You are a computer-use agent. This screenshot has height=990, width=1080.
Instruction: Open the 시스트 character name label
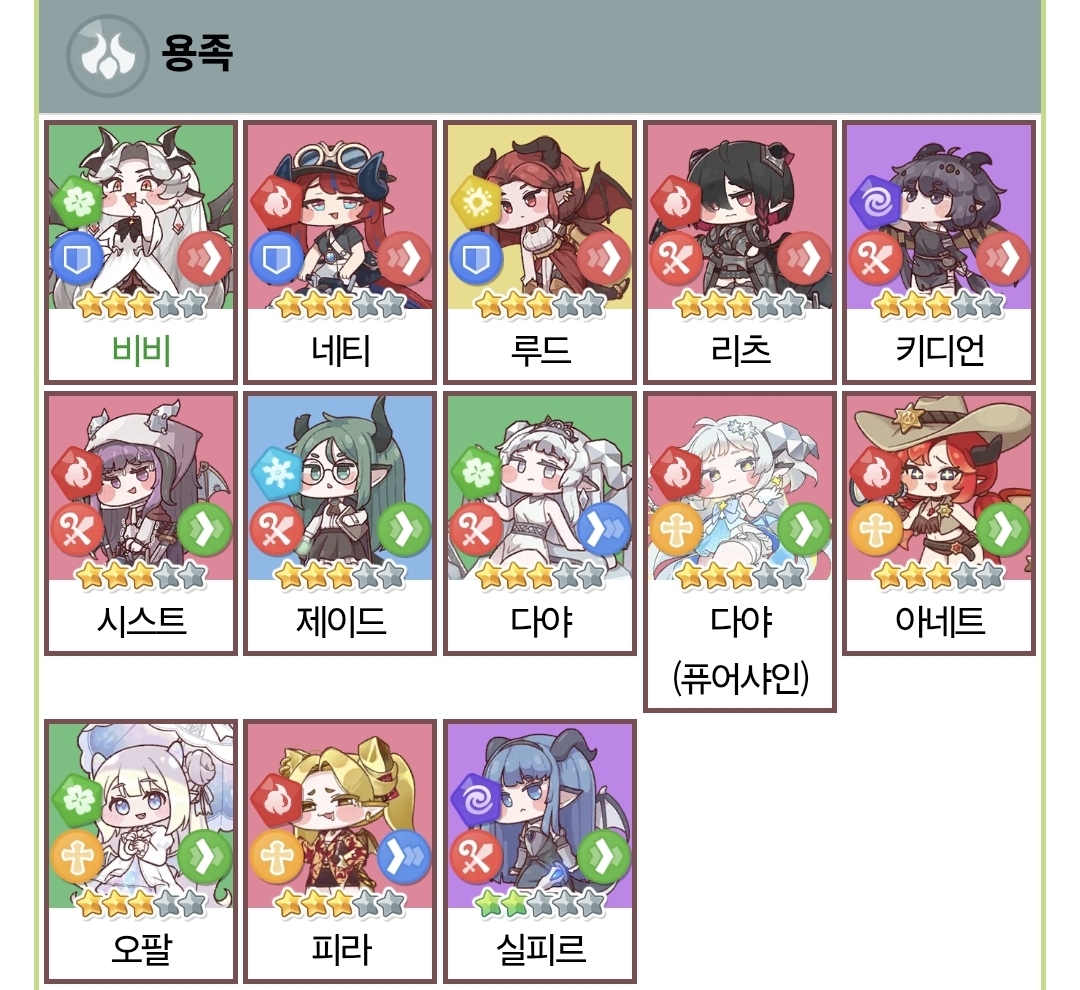pyautogui.click(x=141, y=621)
